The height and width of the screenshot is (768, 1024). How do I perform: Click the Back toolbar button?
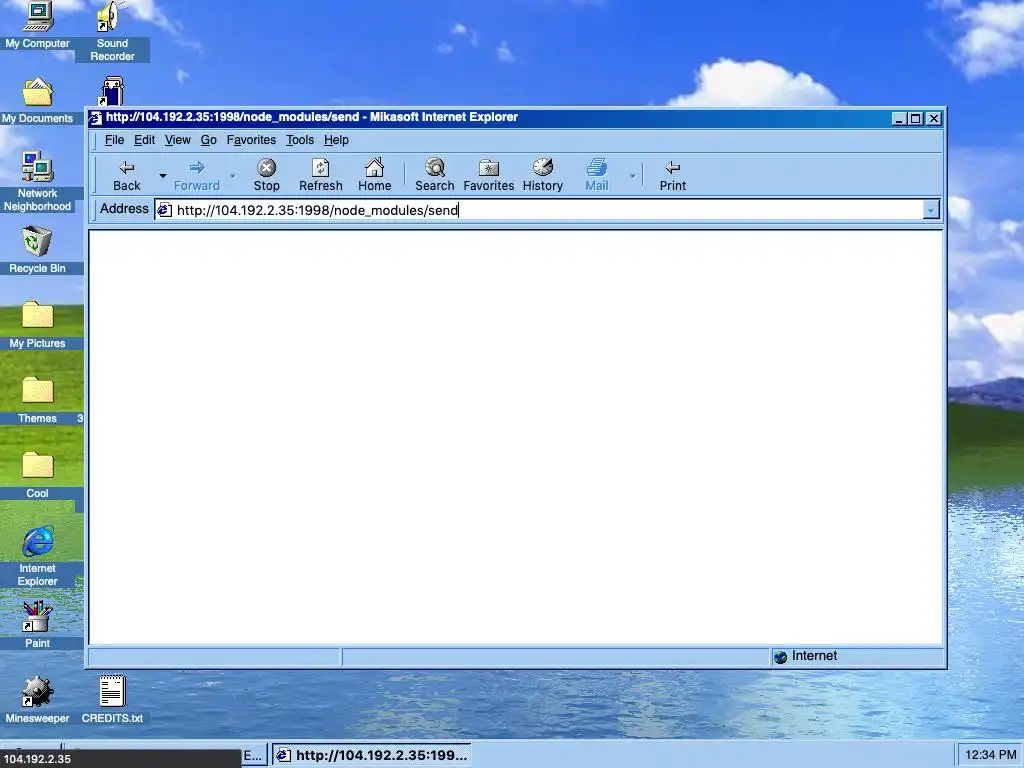point(127,175)
